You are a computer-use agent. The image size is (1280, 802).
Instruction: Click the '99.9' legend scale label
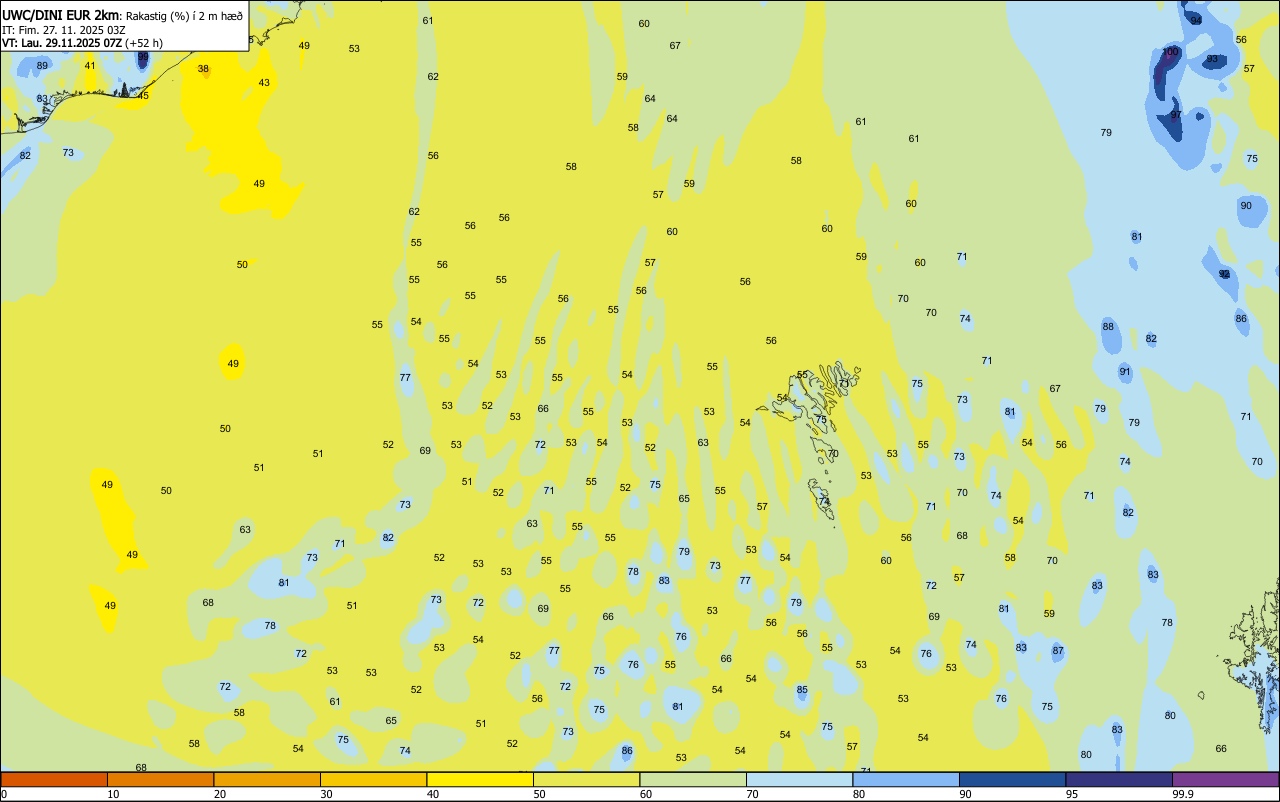point(1182,794)
